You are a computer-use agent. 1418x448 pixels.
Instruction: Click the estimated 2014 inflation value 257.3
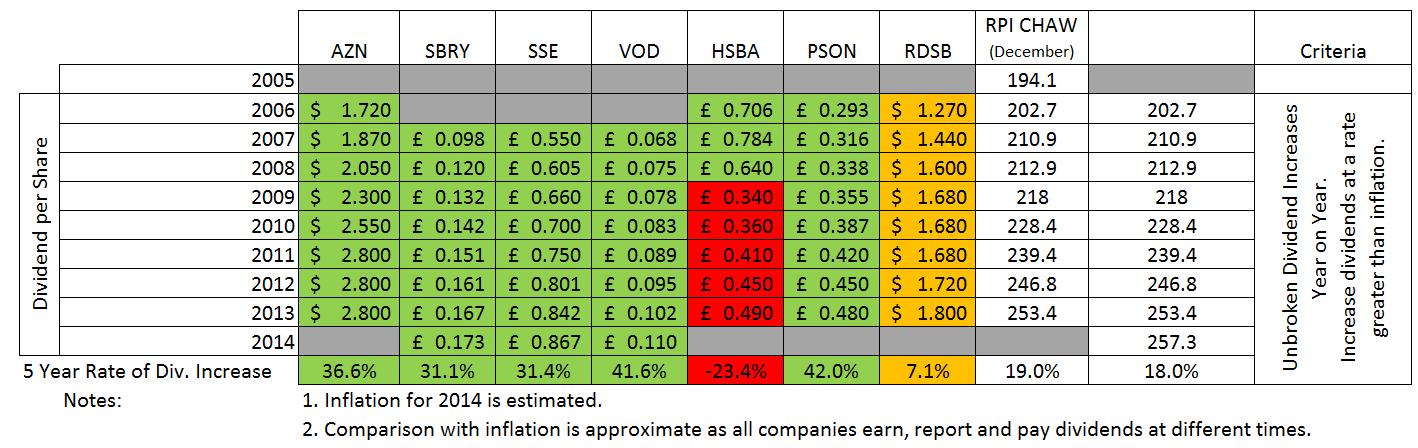click(x=1168, y=341)
